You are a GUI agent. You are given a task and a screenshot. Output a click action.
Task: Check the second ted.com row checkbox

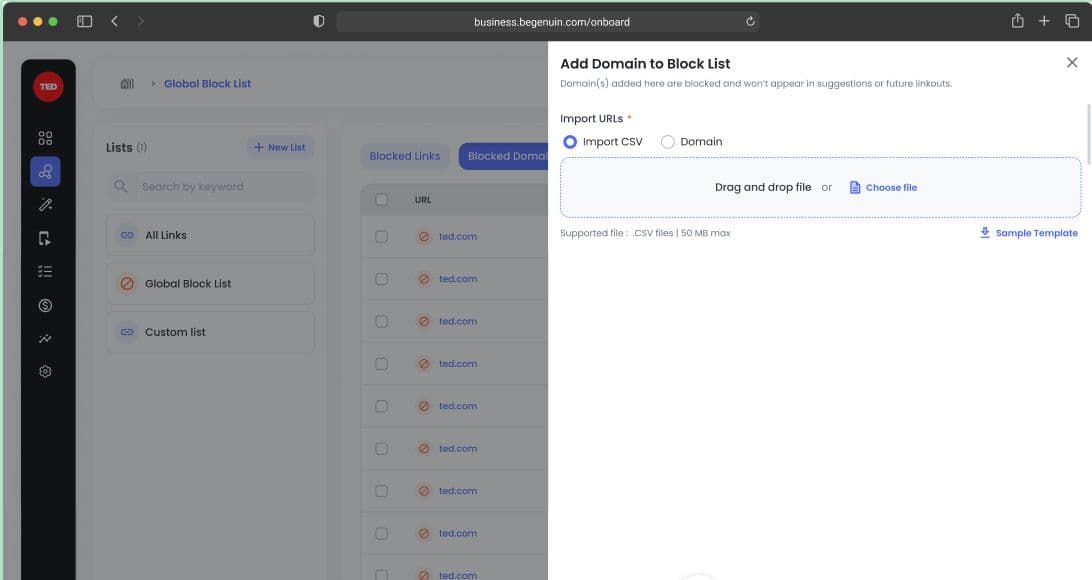(x=382, y=279)
